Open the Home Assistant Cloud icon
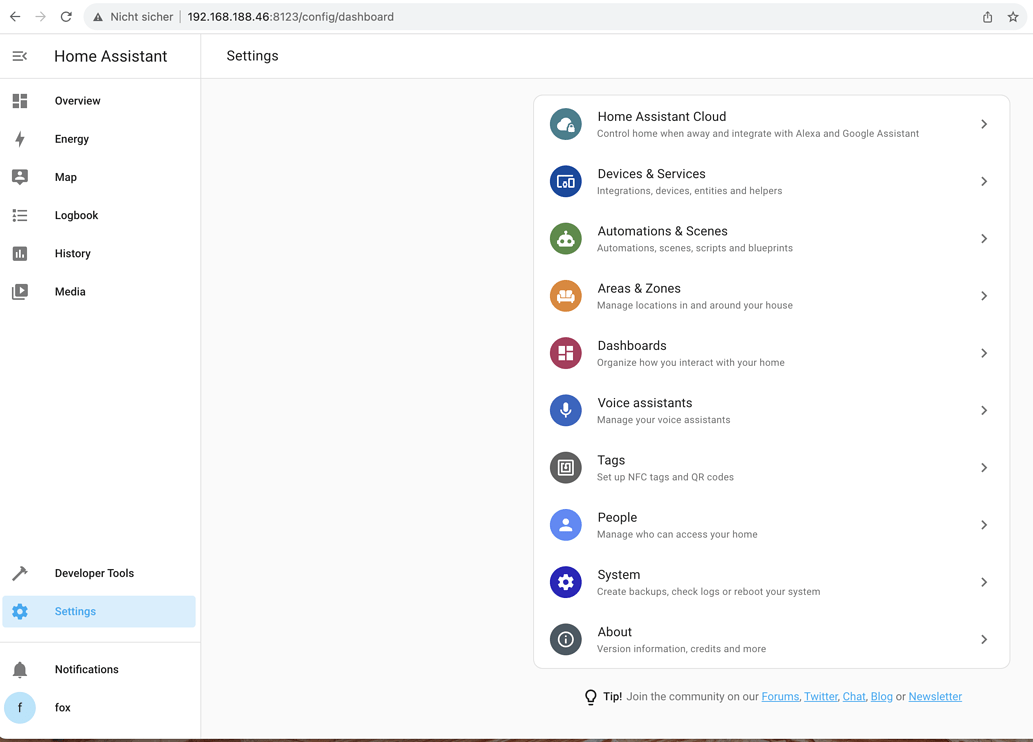The height and width of the screenshot is (742, 1033). (x=565, y=124)
